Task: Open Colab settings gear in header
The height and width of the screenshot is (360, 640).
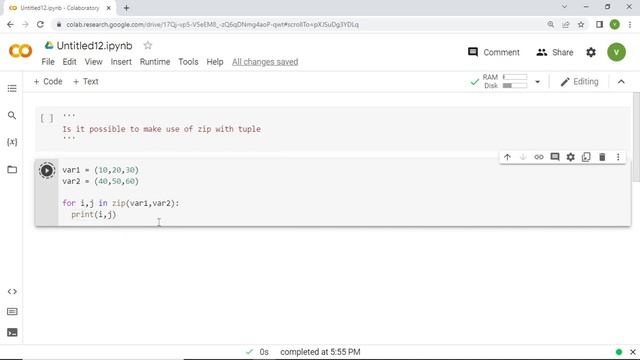Action: [591, 52]
